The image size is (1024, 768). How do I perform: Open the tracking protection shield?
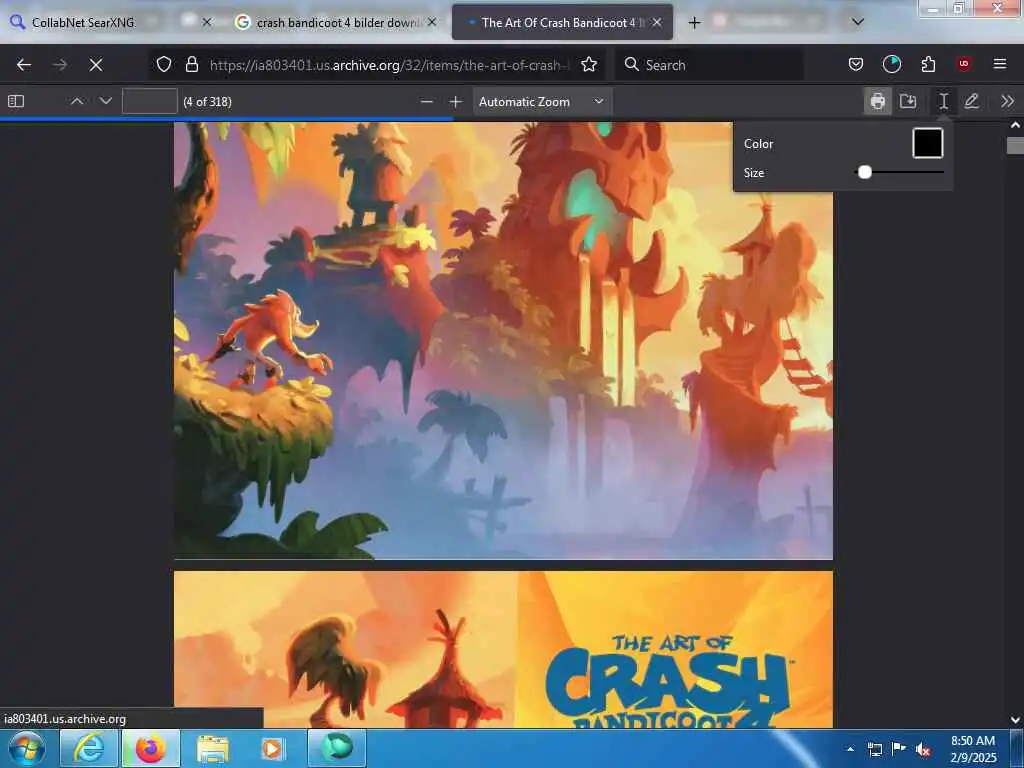(164, 64)
